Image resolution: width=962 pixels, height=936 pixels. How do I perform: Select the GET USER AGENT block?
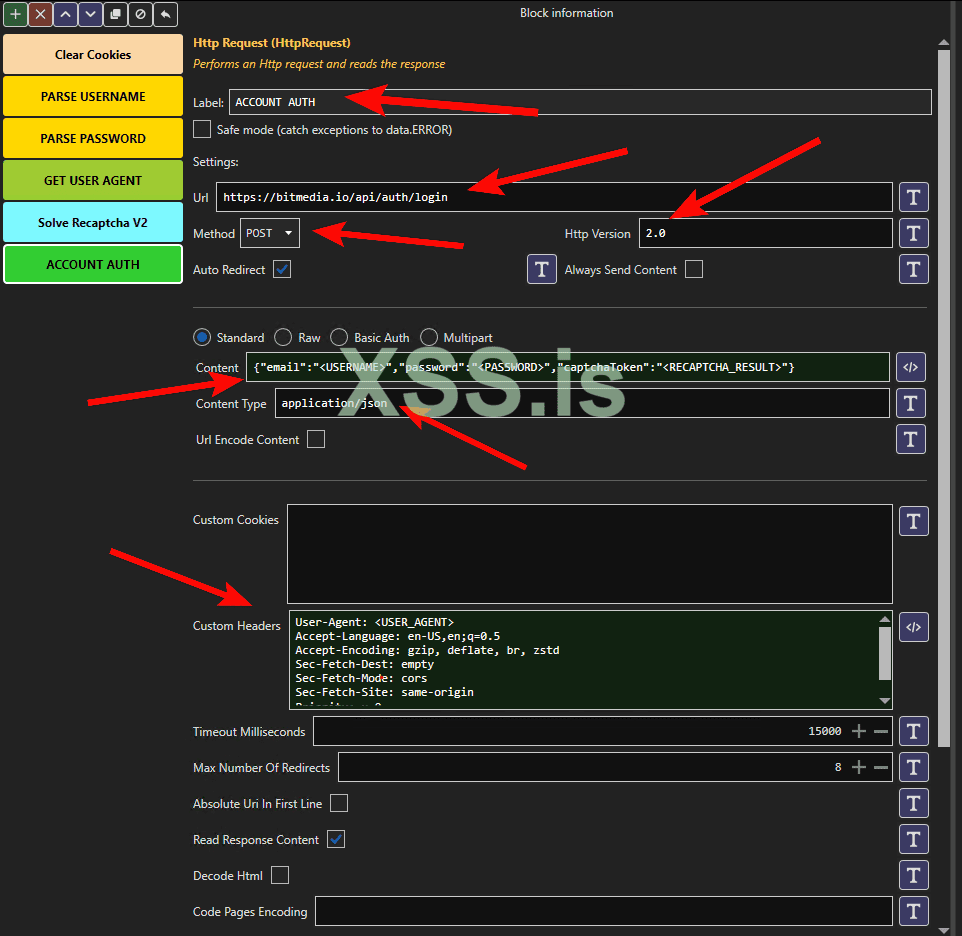tap(93, 180)
